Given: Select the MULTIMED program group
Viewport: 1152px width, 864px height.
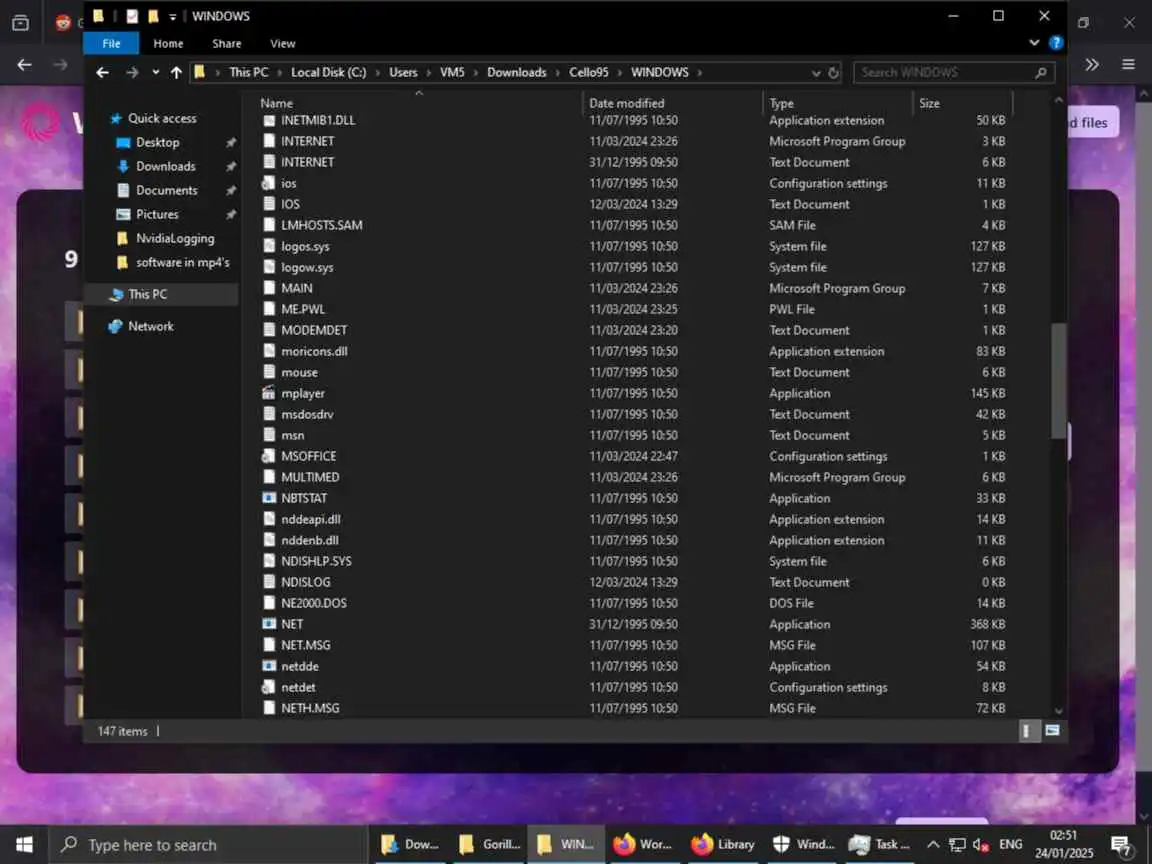Looking at the screenshot, I should point(310,477).
